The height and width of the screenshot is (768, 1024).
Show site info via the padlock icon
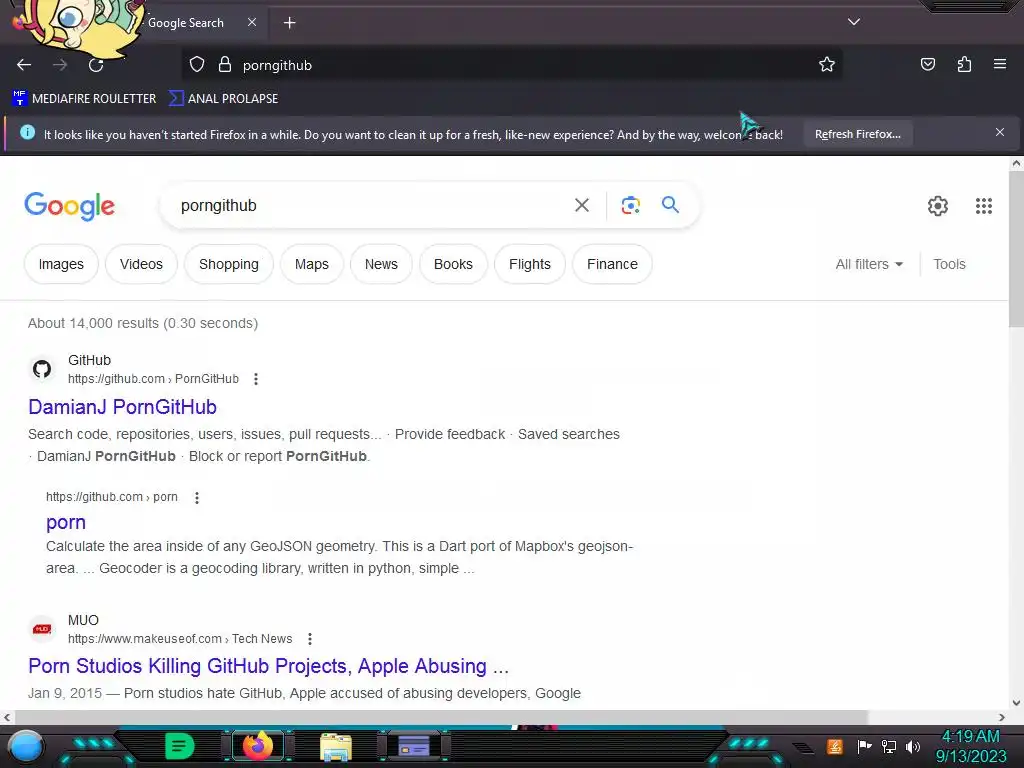pyautogui.click(x=225, y=65)
